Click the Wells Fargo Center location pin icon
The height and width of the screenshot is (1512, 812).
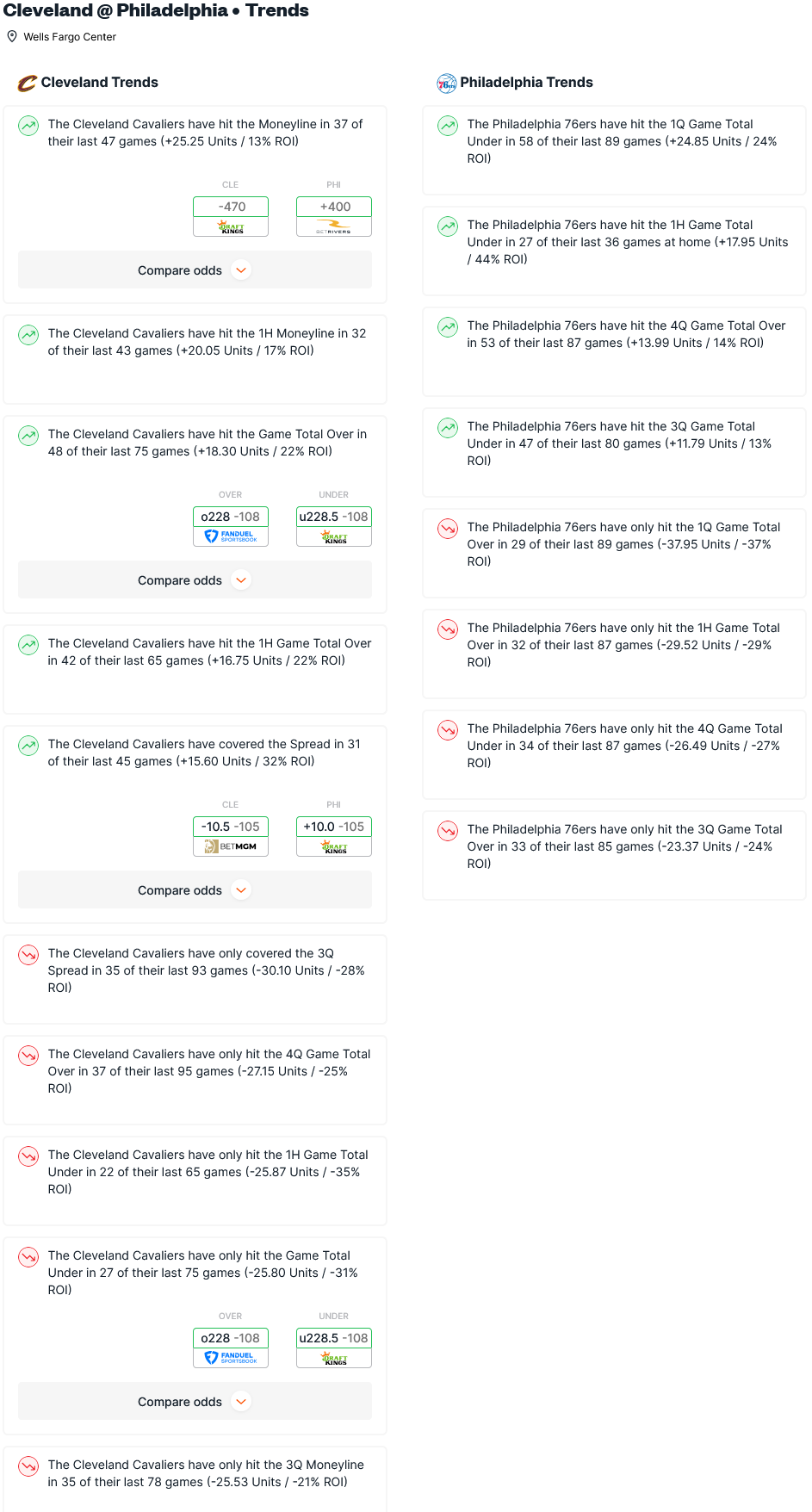tap(12, 36)
